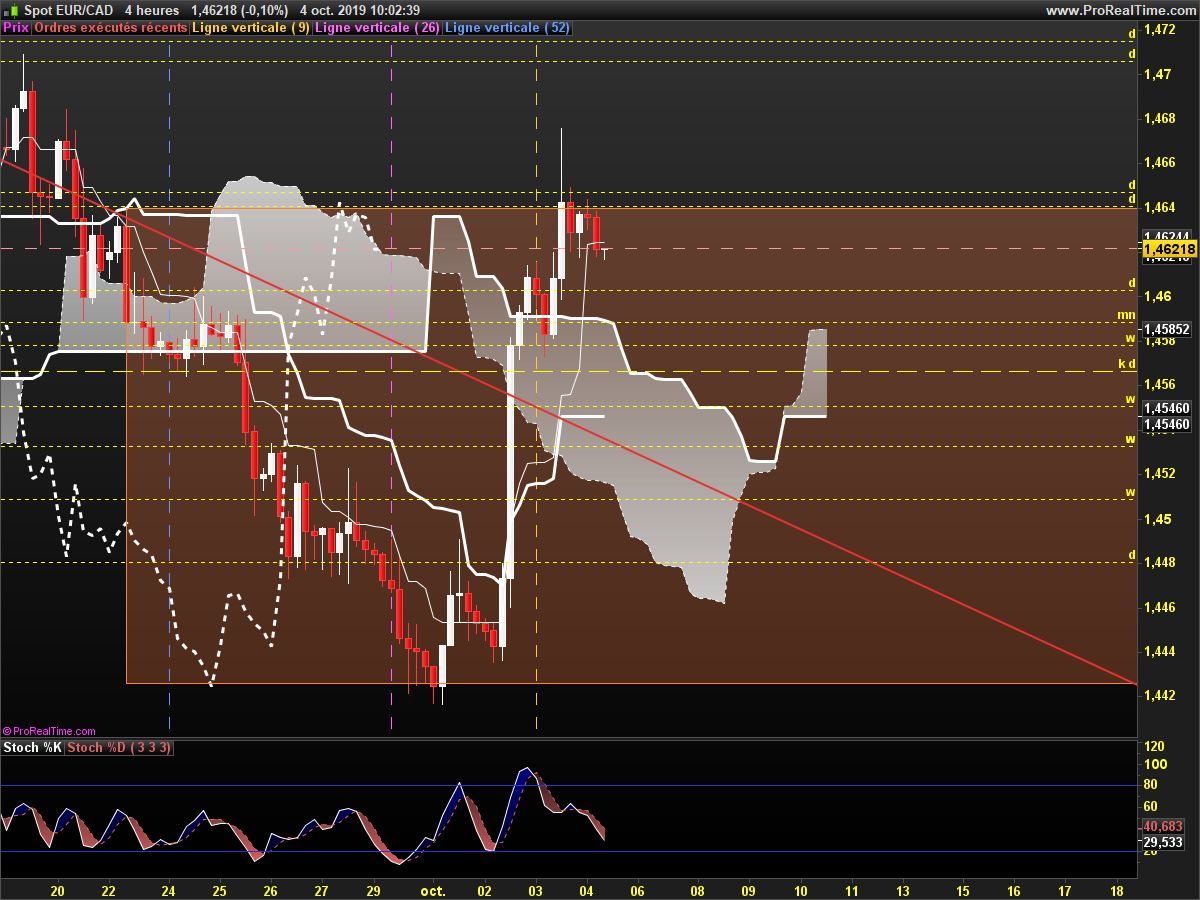Select the Ligne verticale (26) label
The height and width of the screenshot is (900, 1200).
[x=377, y=28]
